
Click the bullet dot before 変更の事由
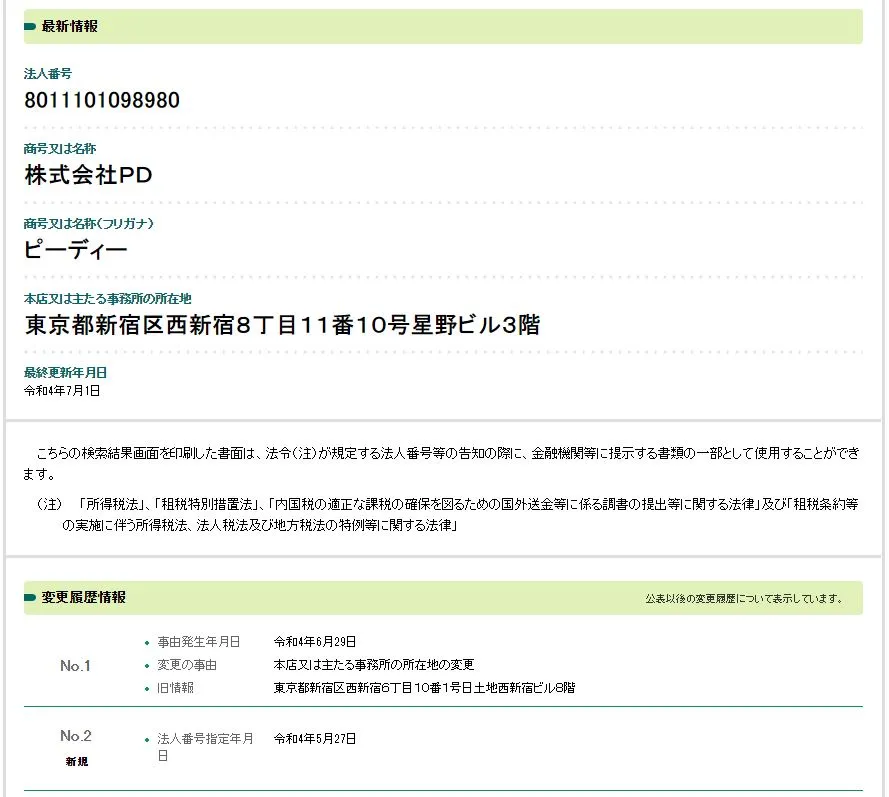coord(147,665)
